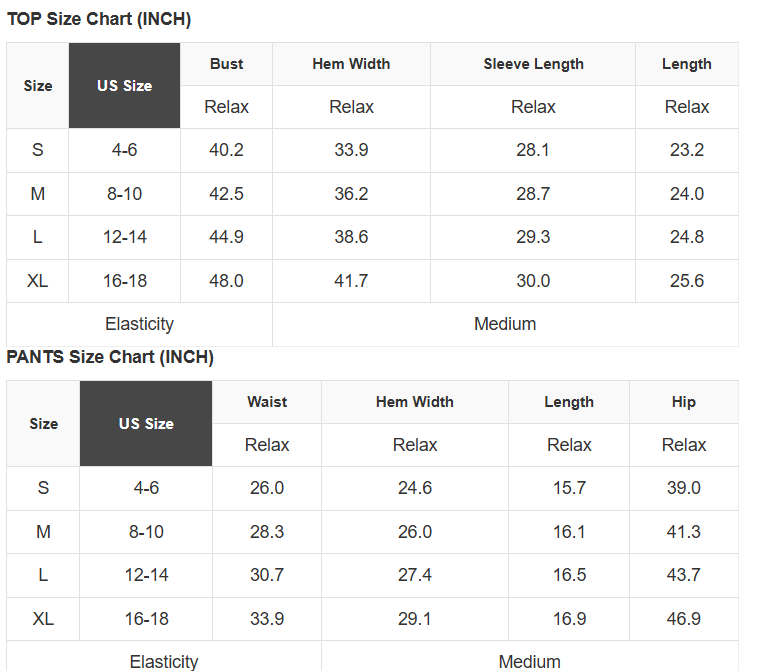784x671 pixels.
Task: Click the Waist column header
Action: pos(267,402)
